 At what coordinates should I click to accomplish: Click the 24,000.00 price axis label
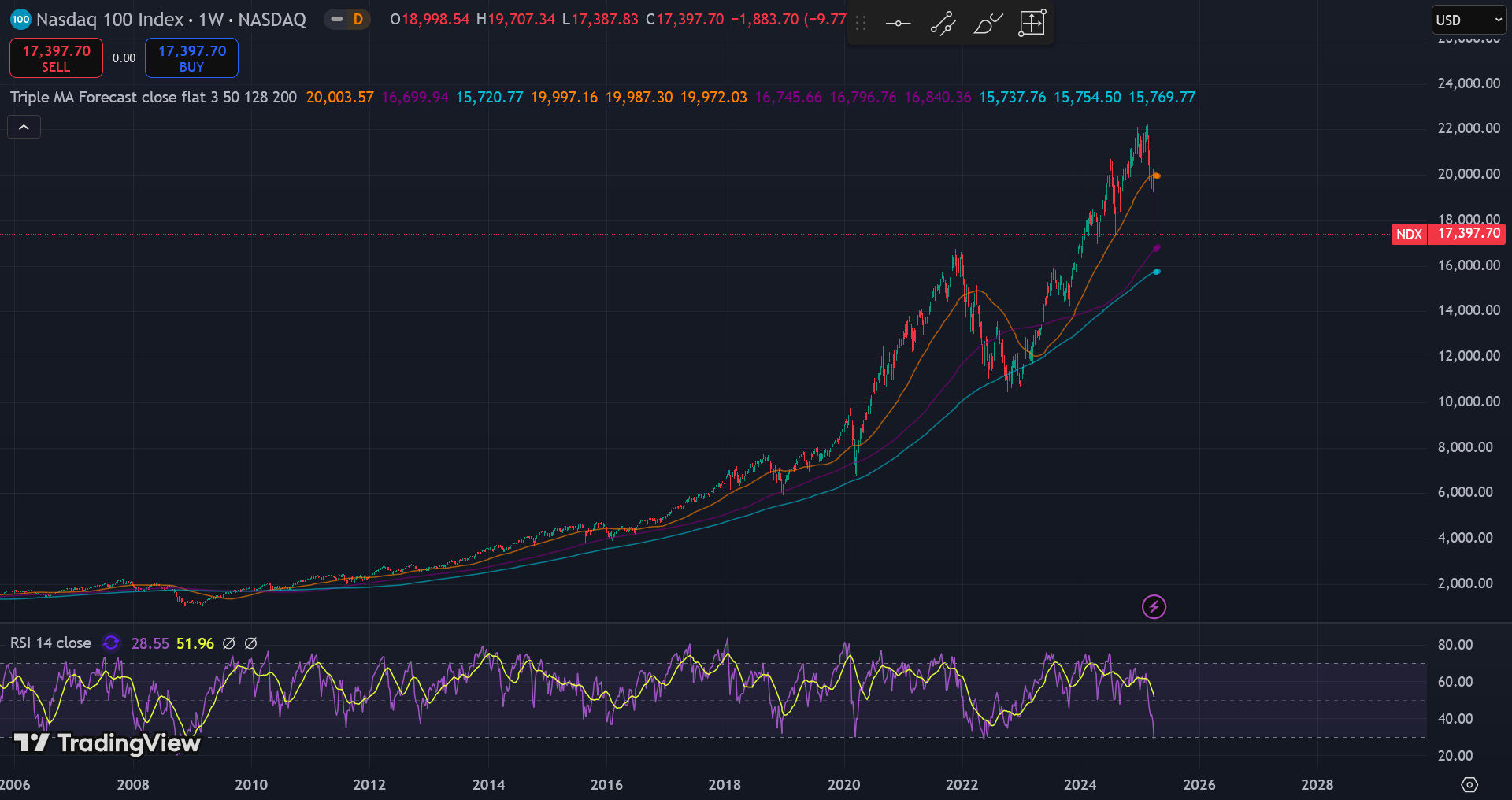(1469, 83)
